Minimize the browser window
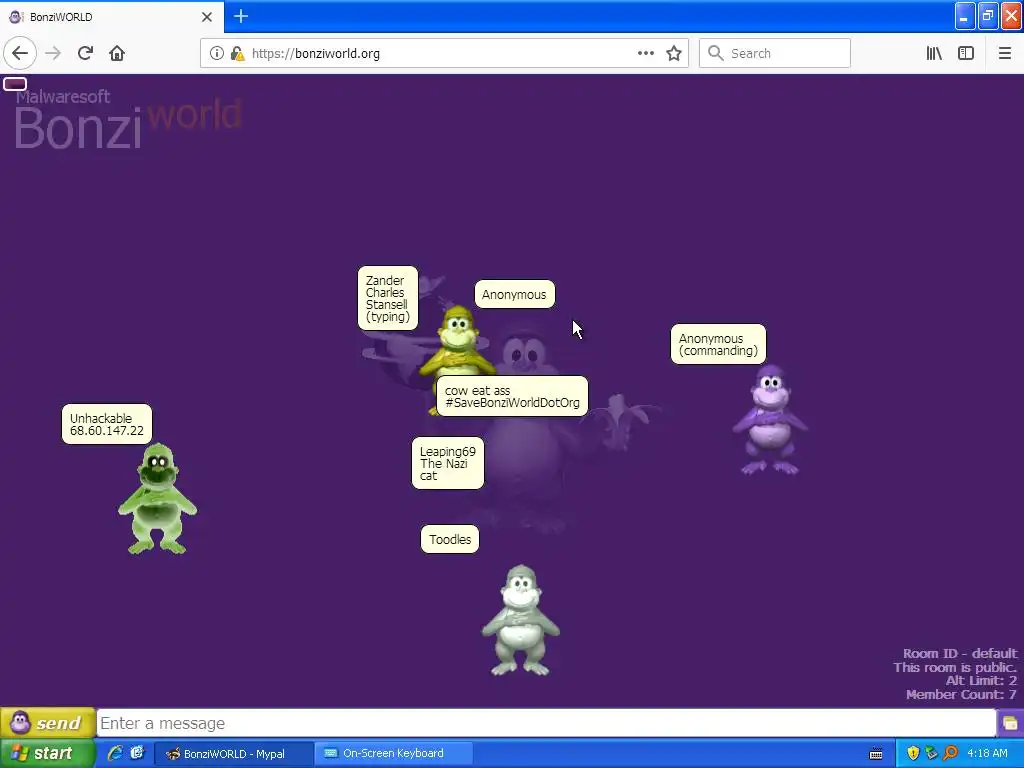 965,16
